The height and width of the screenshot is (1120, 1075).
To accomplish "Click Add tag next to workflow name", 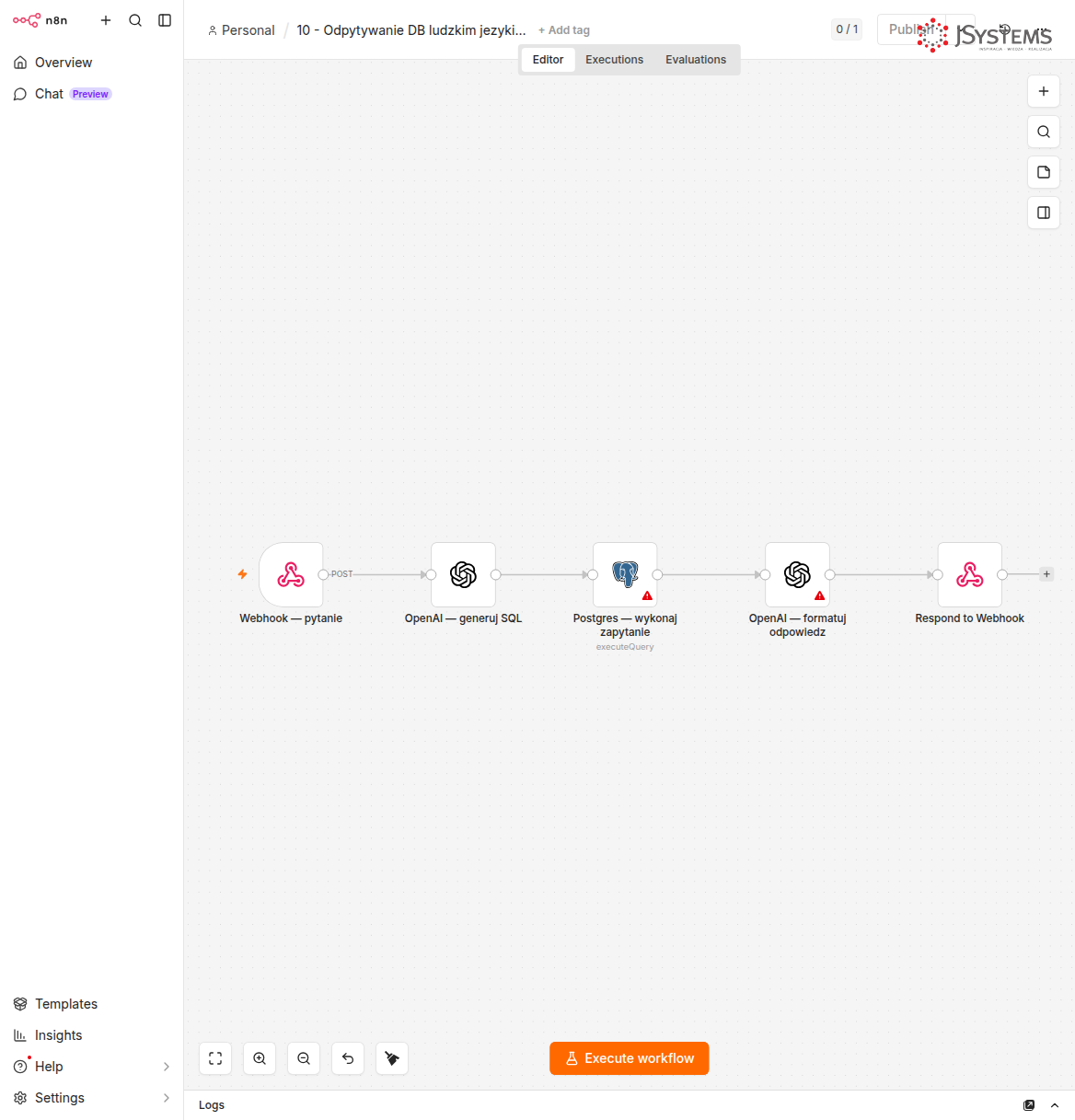I will [x=564, y=30].
